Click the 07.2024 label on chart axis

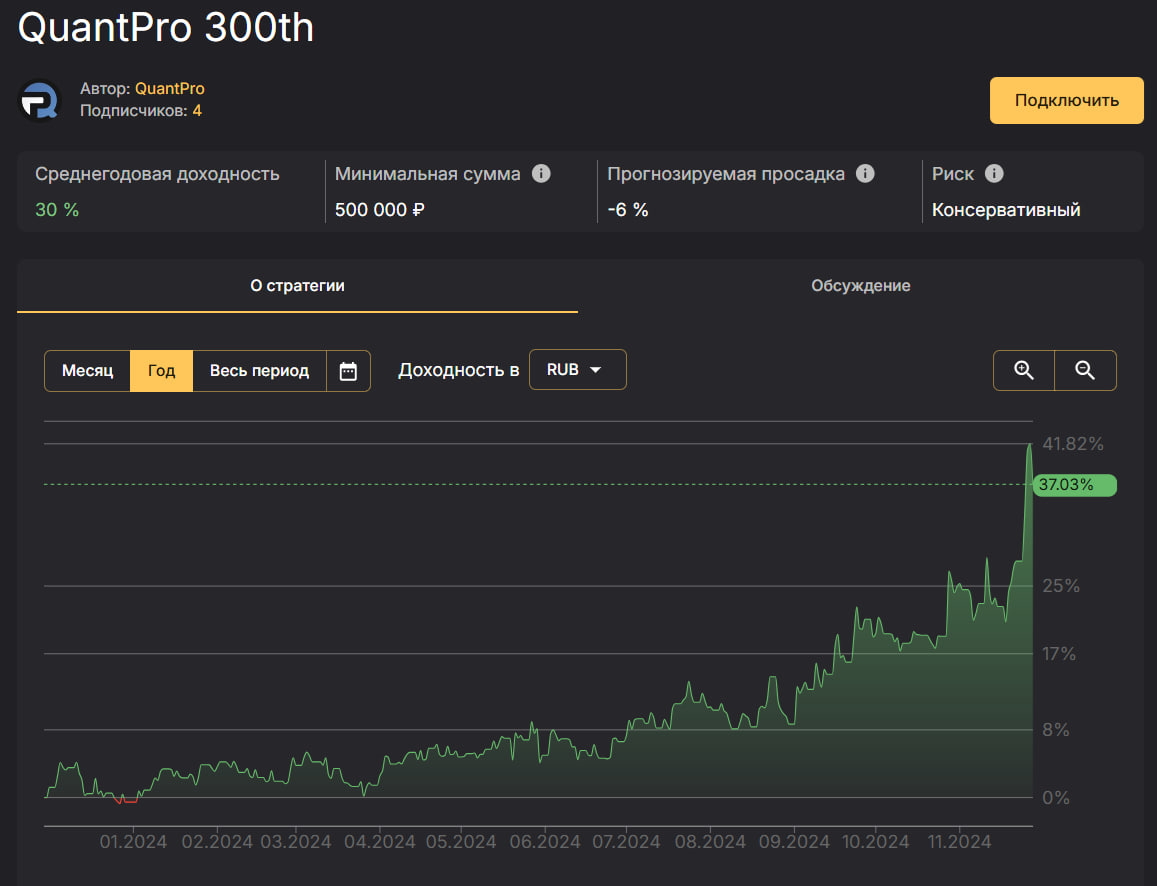(624, 842)
